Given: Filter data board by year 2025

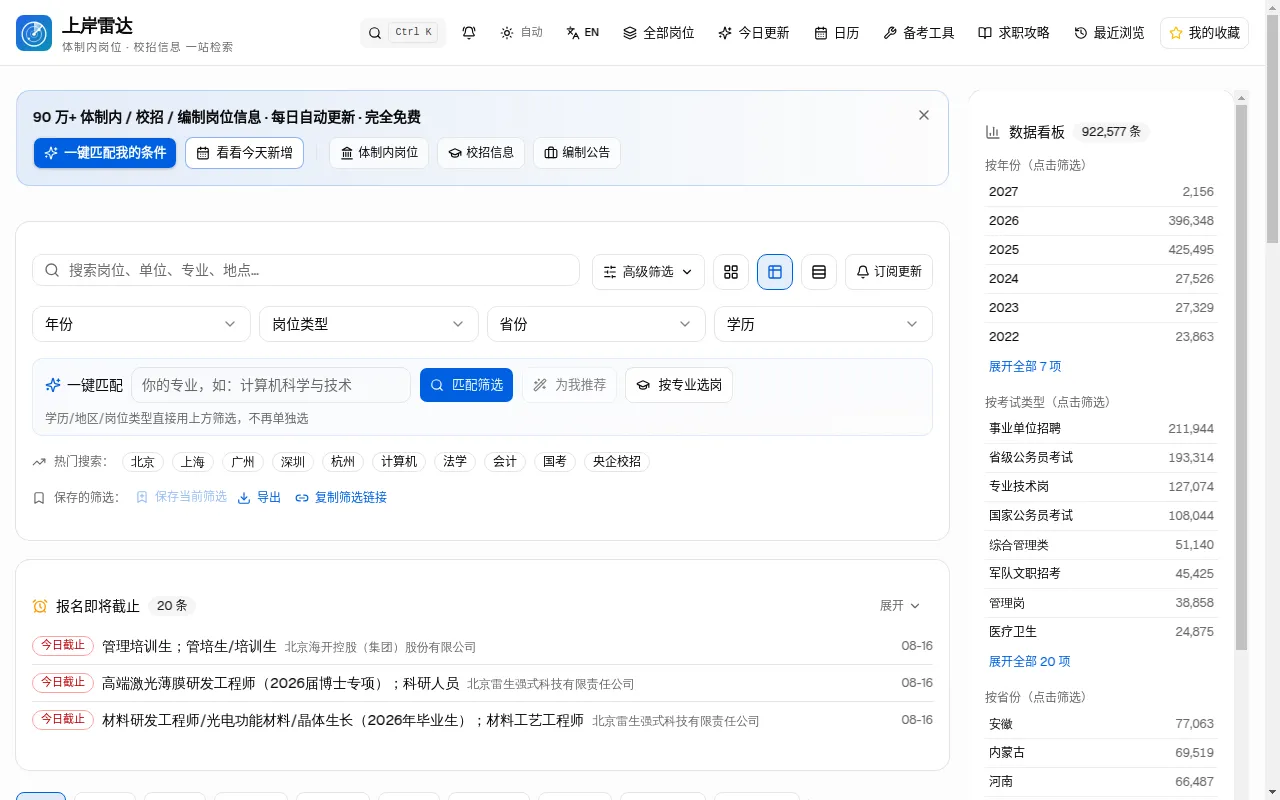Looking at the screenshot, I should coord(1101,250).
